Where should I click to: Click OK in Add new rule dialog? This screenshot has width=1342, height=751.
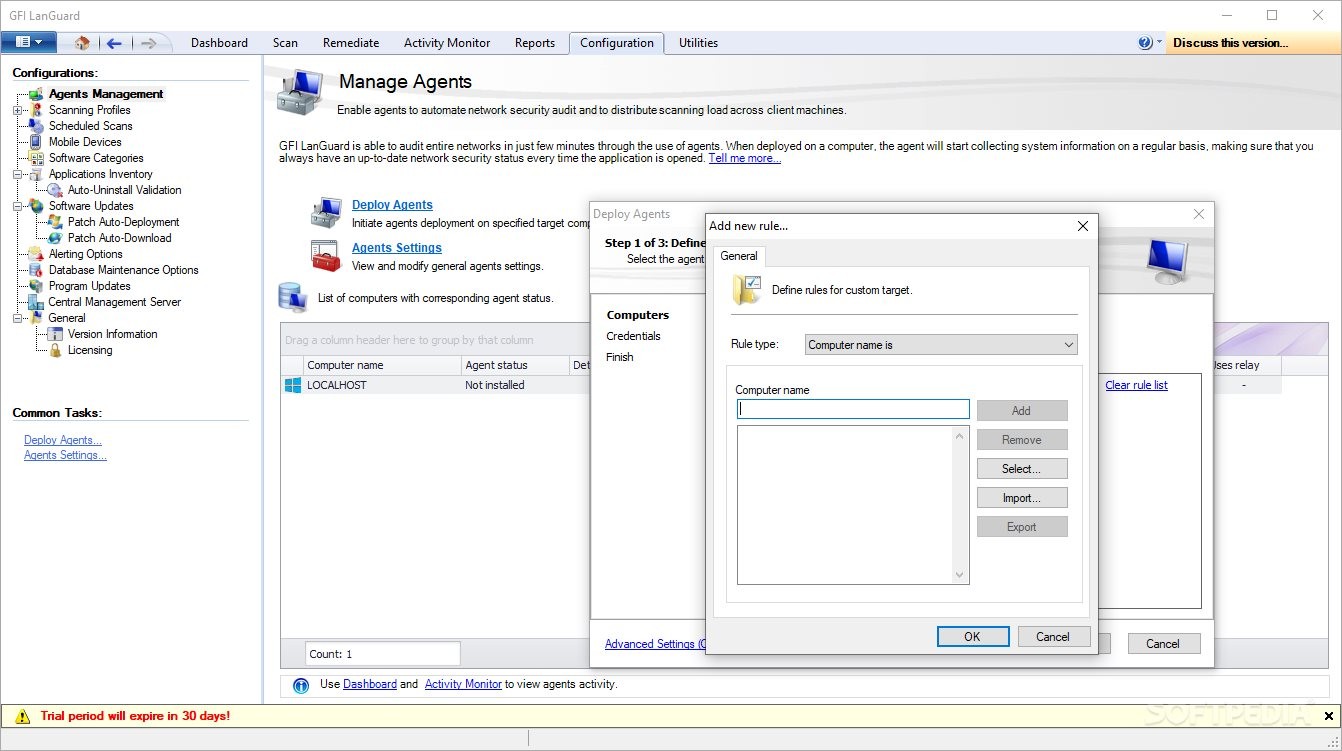pos(972,637)
